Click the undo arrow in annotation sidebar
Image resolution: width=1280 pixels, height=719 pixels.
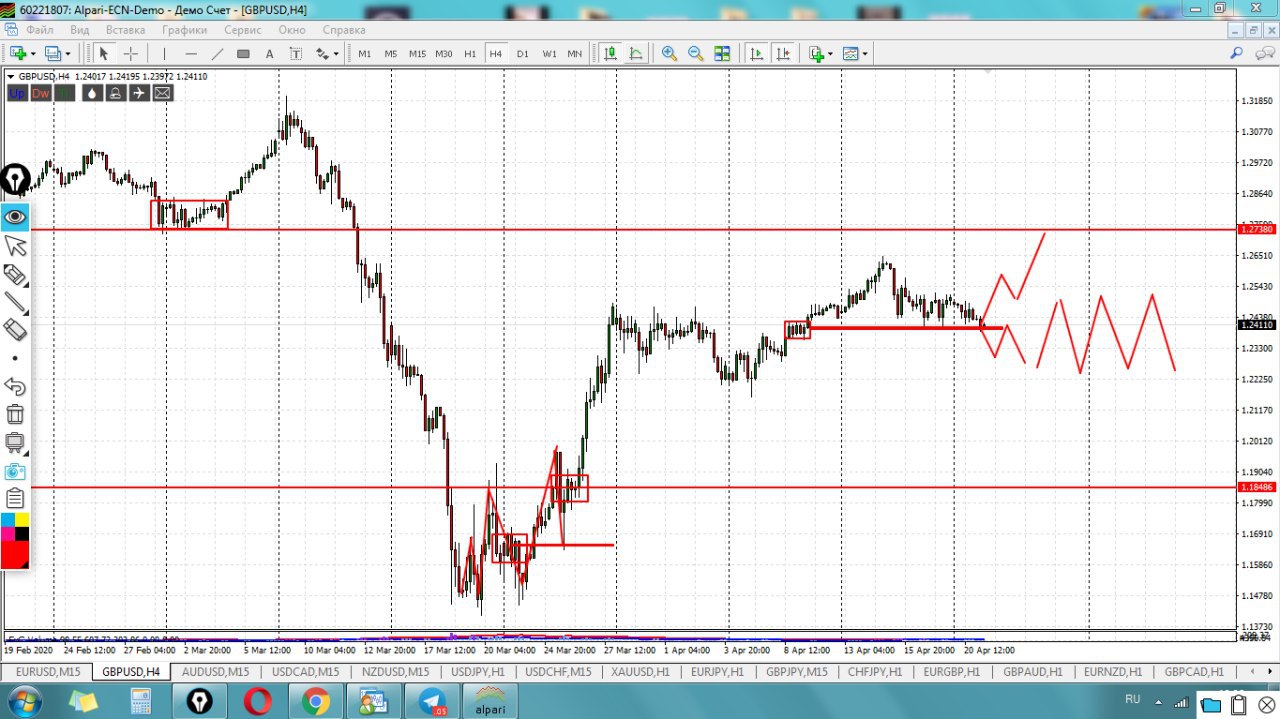pyautogui.click(x=15, y=386)
